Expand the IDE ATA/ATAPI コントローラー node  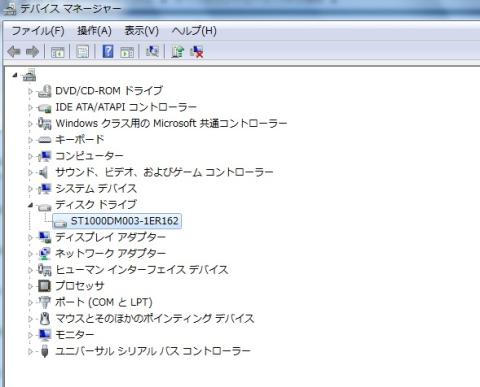point(30,107)
